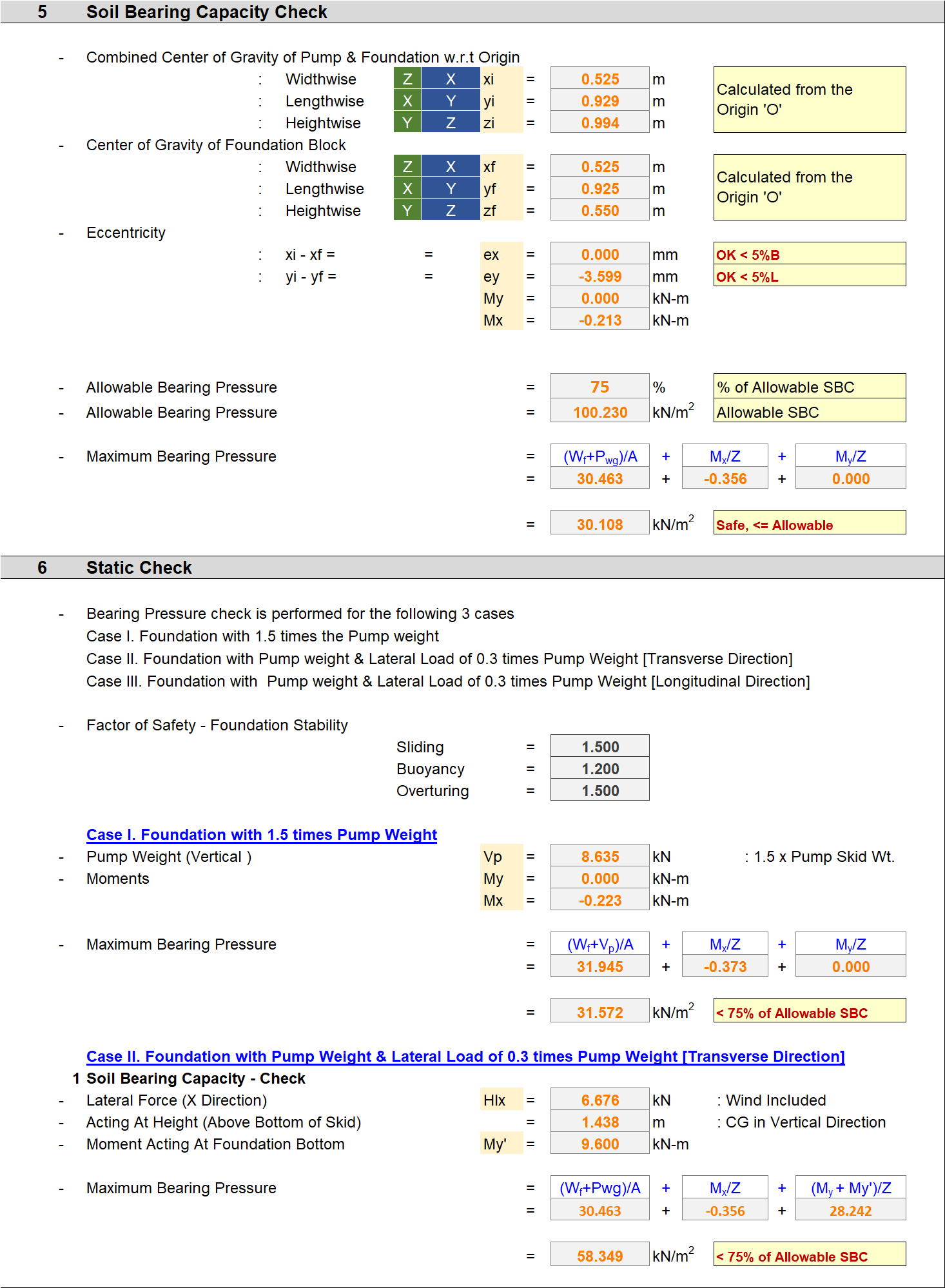Select the "Safe, <= Allowable" status cell
The height and width of the screenshot is (1288, 945).
(809, 524)
